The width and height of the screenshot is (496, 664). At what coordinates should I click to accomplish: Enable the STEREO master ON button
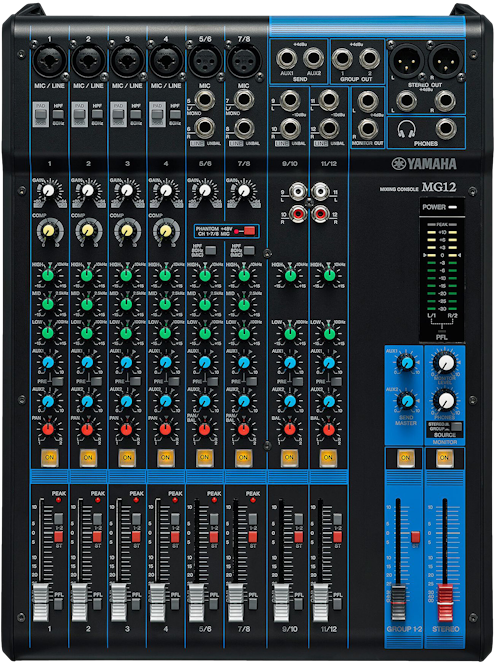(x=444, y=457)
